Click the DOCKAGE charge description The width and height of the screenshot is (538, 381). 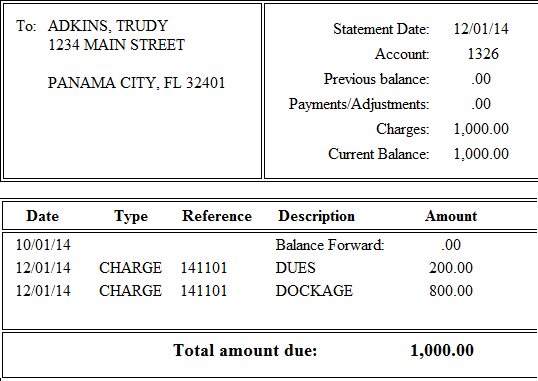pyautogui.click(x=314, y=291)
